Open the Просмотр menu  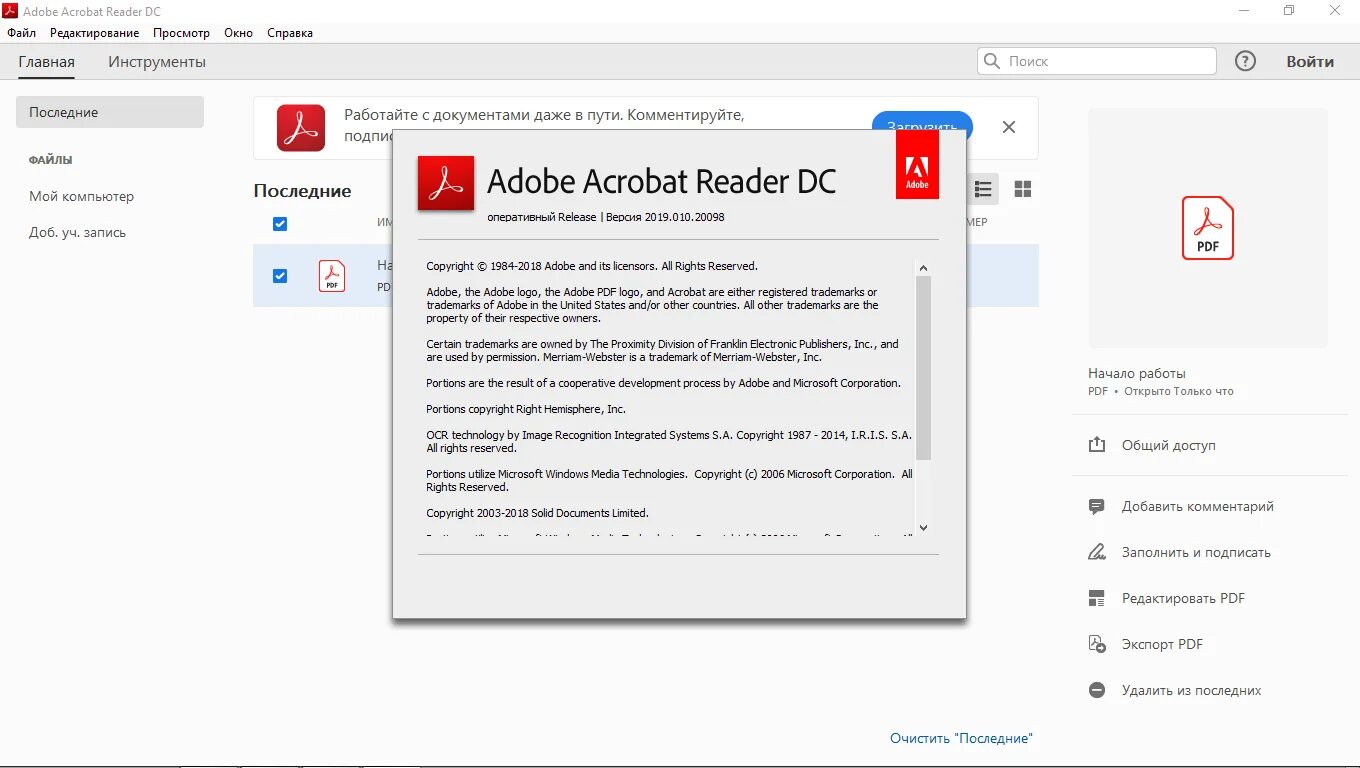(x=182, y=33)
